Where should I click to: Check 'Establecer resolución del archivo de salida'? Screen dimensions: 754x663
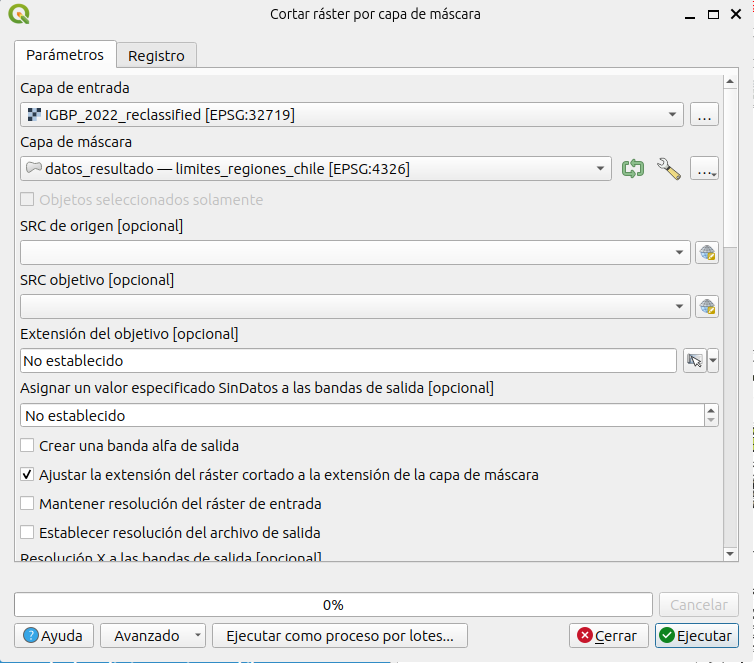pyautogui.click(x=28, y=533)
